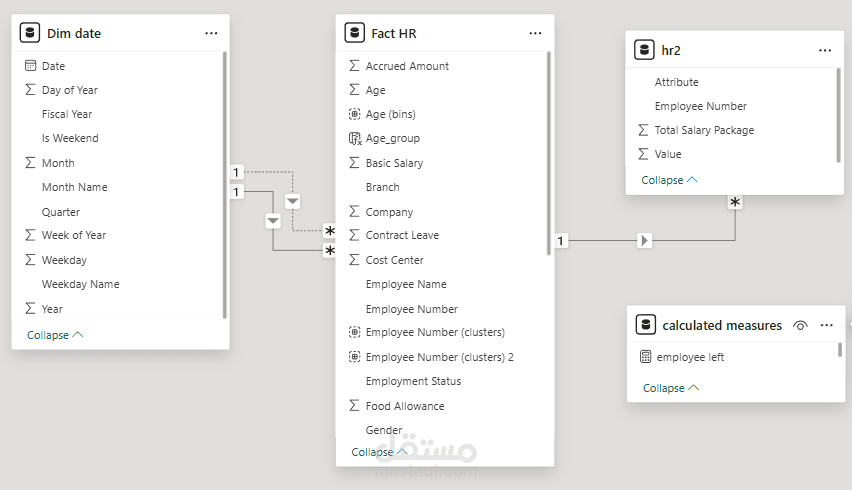Collapse the hr2 table

pos(669,180)
